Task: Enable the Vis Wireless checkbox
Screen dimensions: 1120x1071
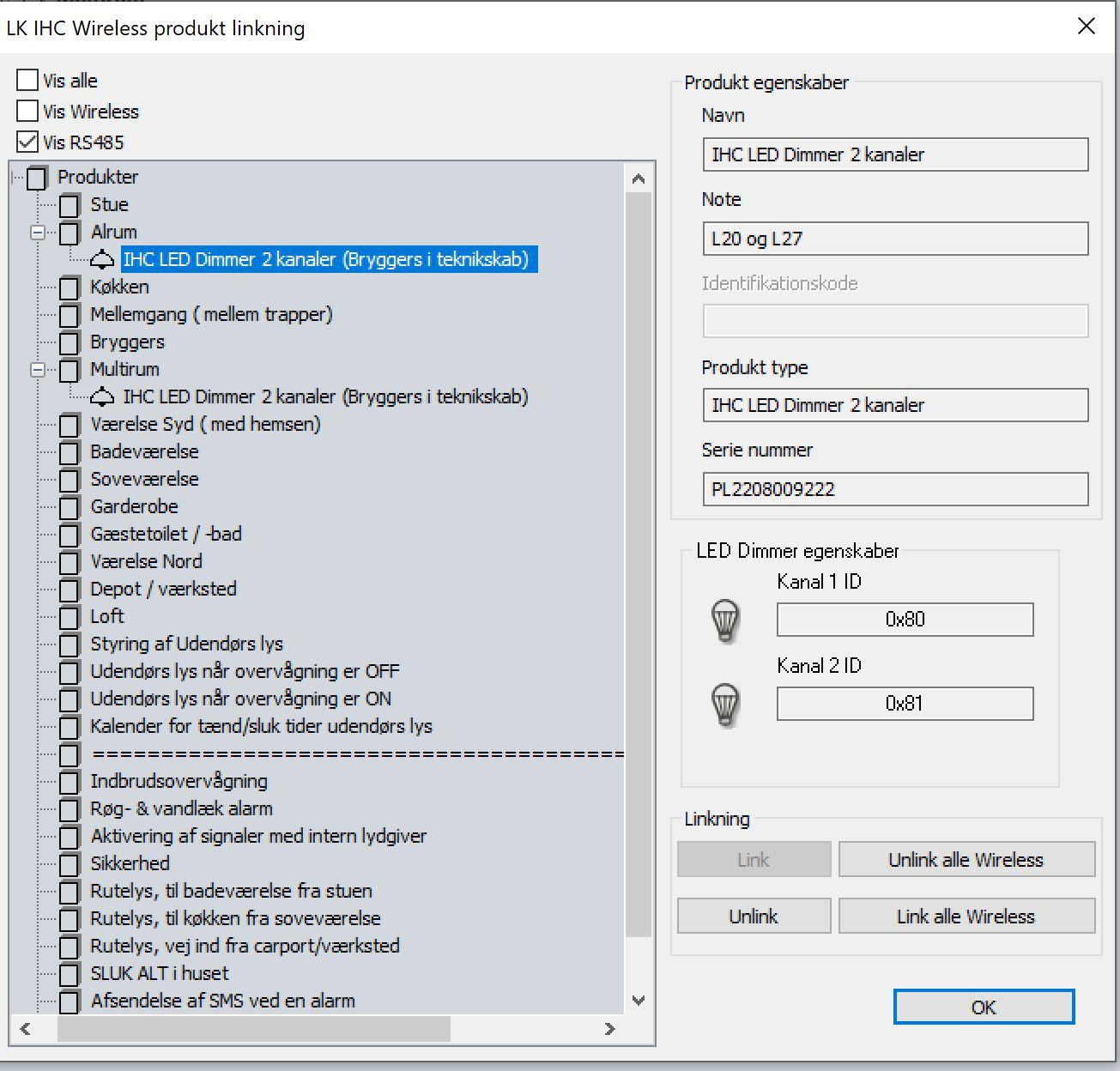Action: [27, 112]
